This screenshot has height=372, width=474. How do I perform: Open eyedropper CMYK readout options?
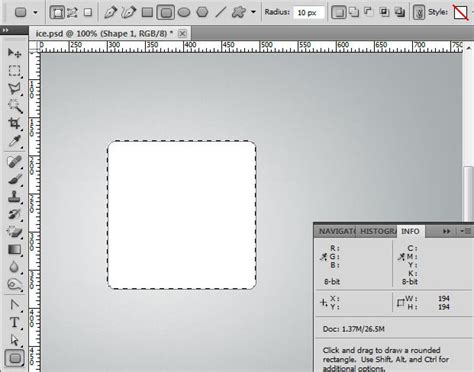coord(401,257)
